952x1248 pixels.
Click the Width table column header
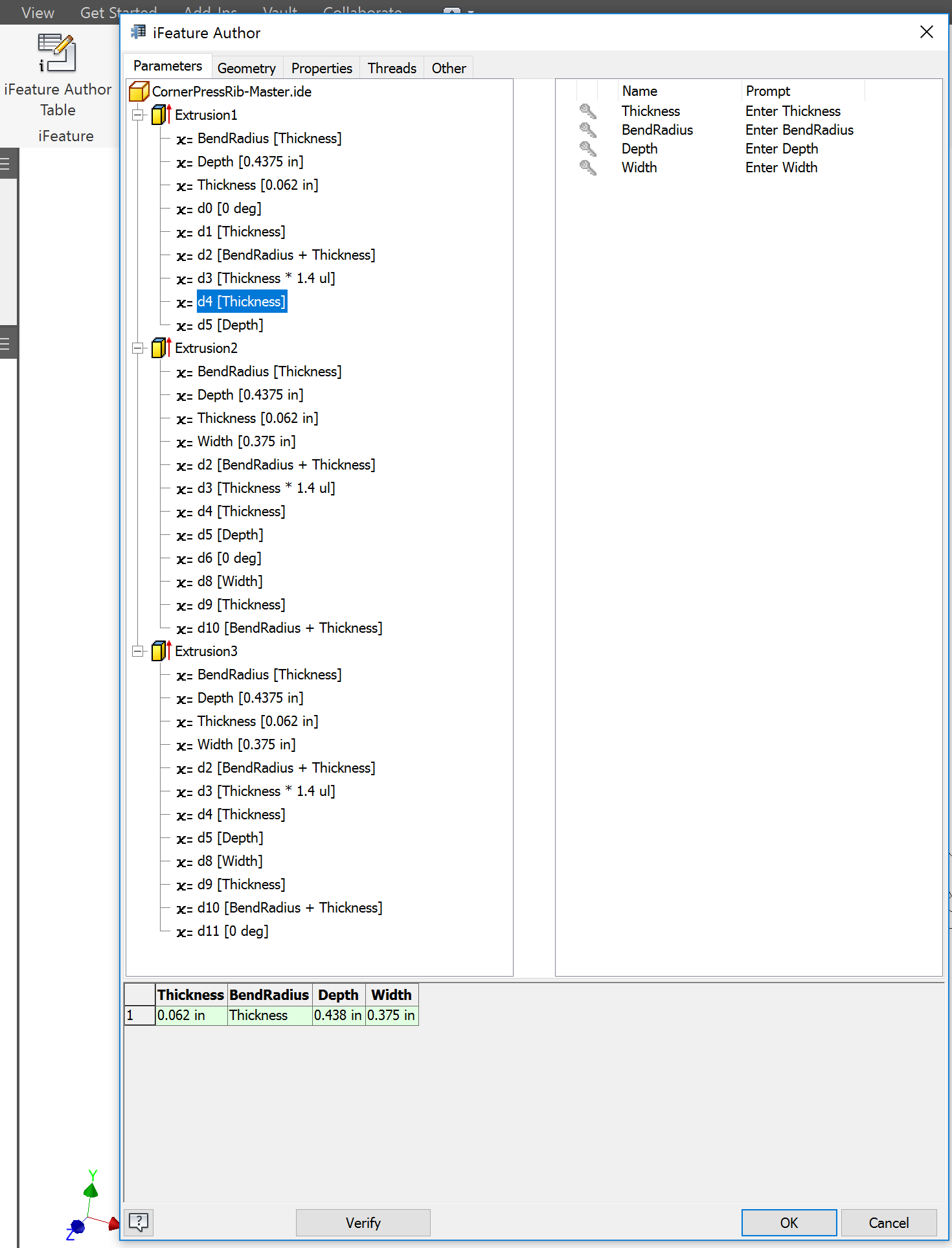(x=392, y=995)
